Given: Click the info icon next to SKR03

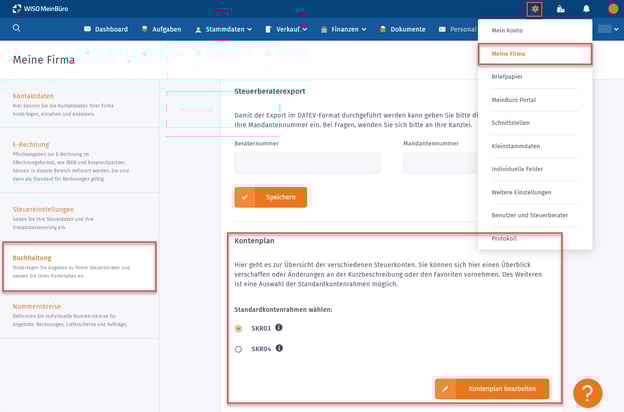Looking at the screenshot, I should point(279,327).
